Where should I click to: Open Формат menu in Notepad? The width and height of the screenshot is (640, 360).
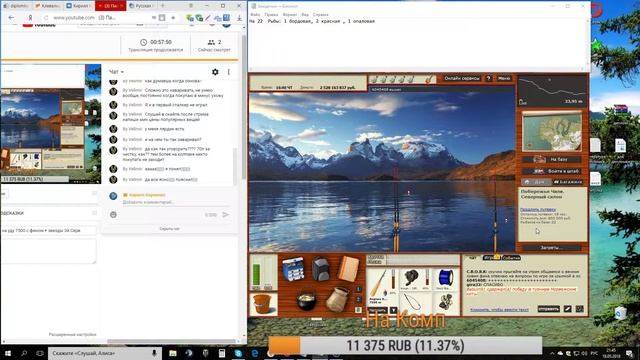[290, 15]
